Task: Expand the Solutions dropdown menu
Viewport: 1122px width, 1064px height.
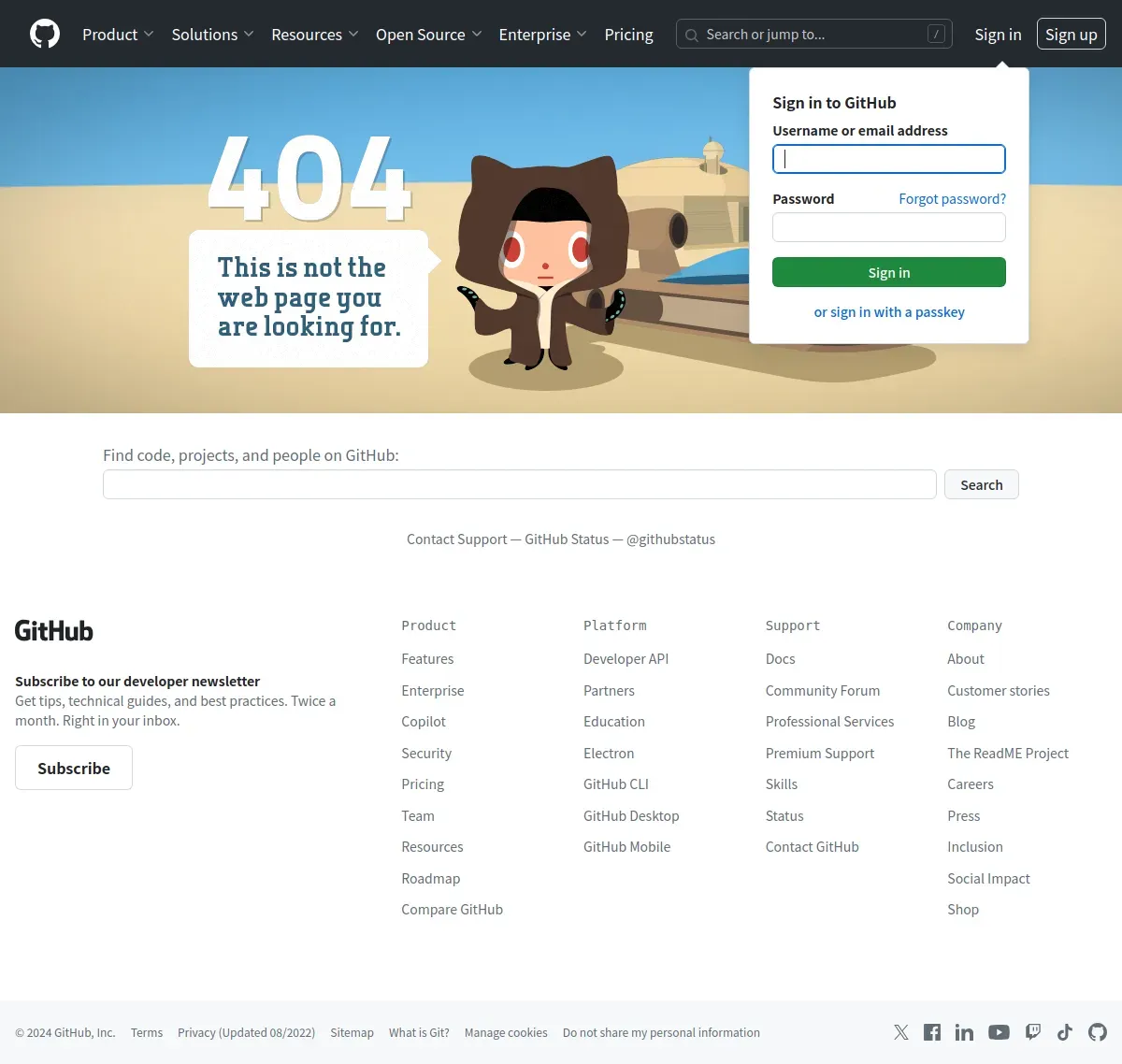Action: coord(212,35)
